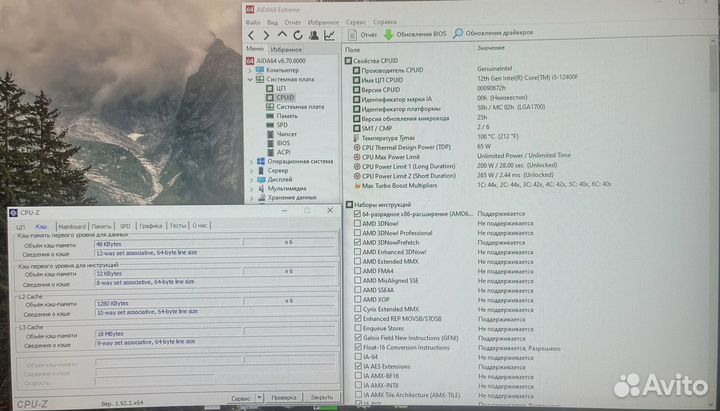Open the AIDA64 graph chart tool

(x=329, y=35)
